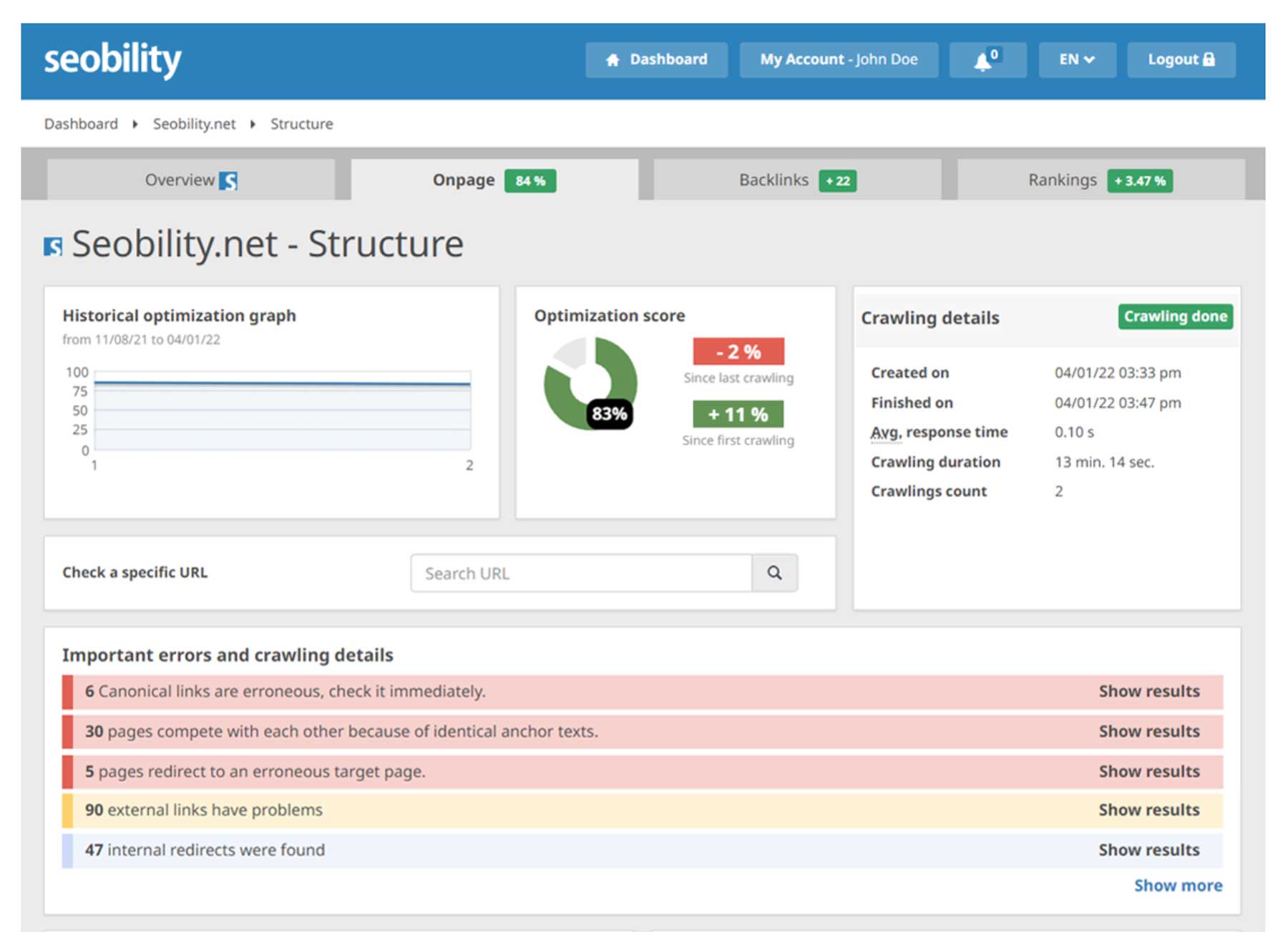Screen dimensions: 1288x932
Task: Click the home icon beside Dashboard
Action: pos(614,59)
